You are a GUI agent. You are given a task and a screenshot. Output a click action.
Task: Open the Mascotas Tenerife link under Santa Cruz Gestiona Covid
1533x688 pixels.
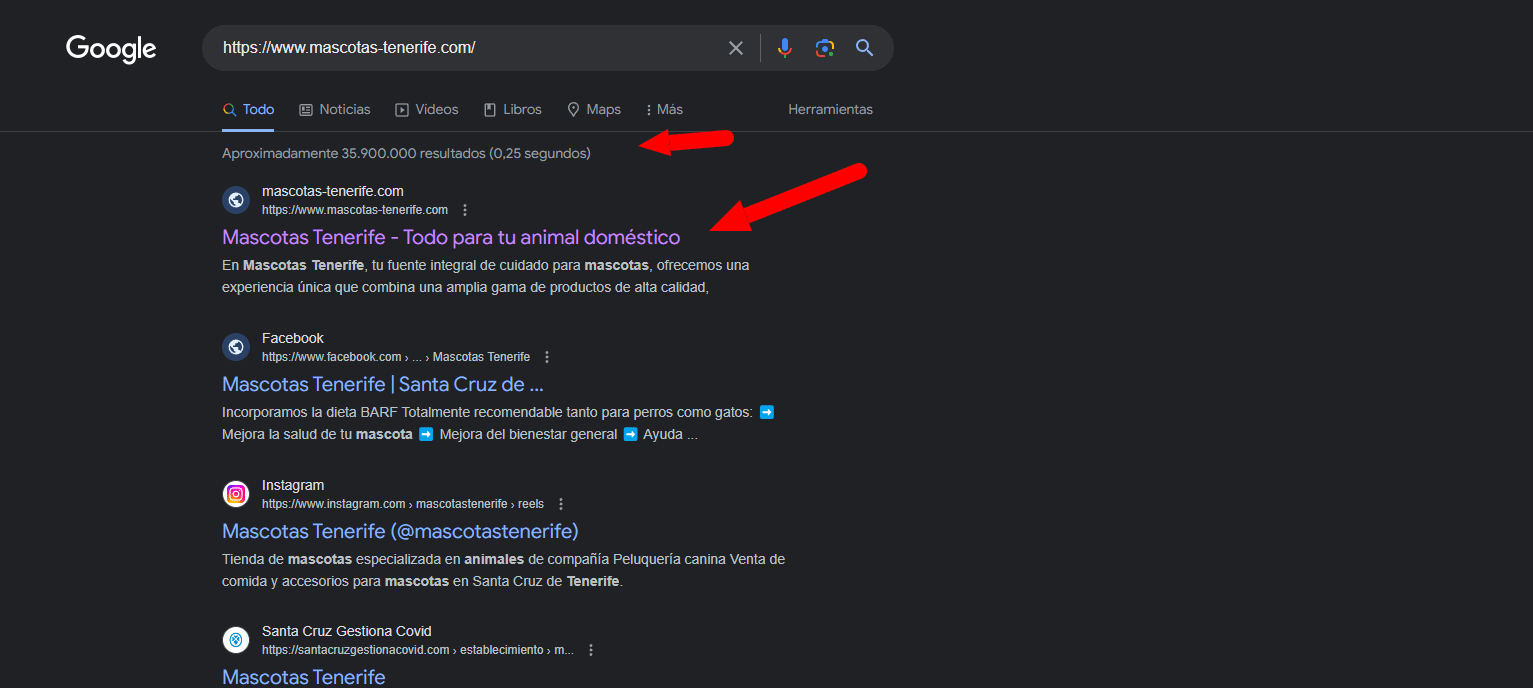[x=304, y=677]
